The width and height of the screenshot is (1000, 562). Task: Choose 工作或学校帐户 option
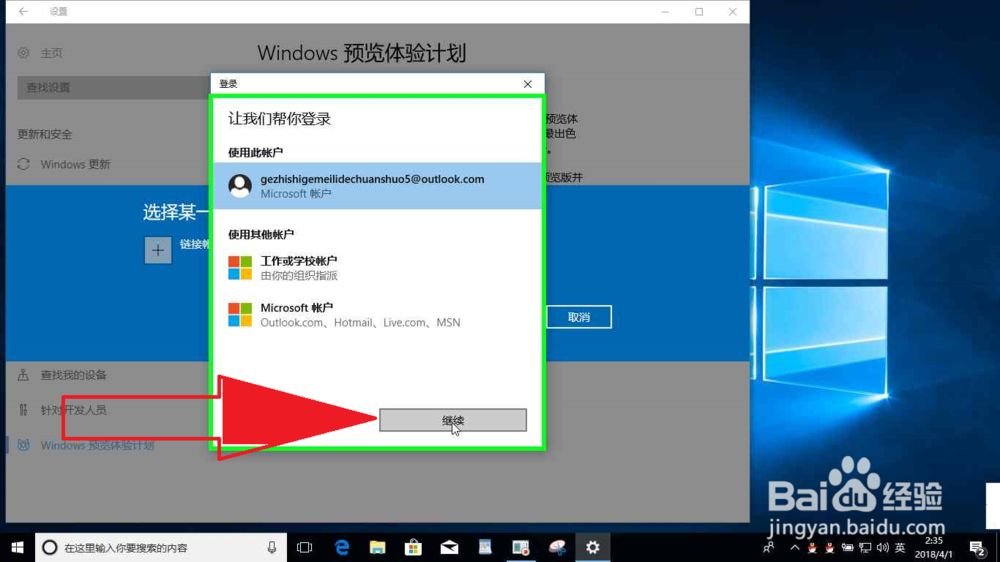click(x=378, y=267)
